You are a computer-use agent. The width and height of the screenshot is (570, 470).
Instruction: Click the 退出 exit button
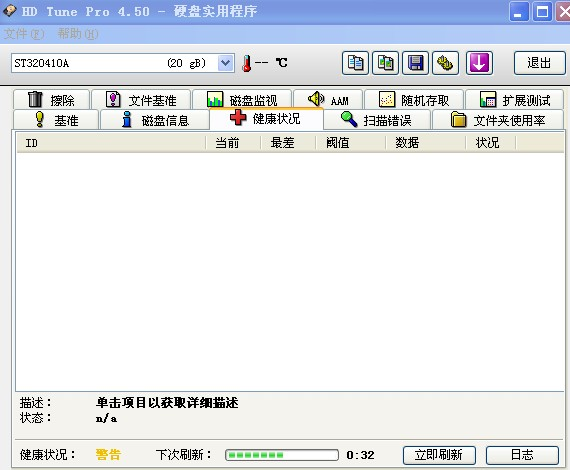[539, 63]
